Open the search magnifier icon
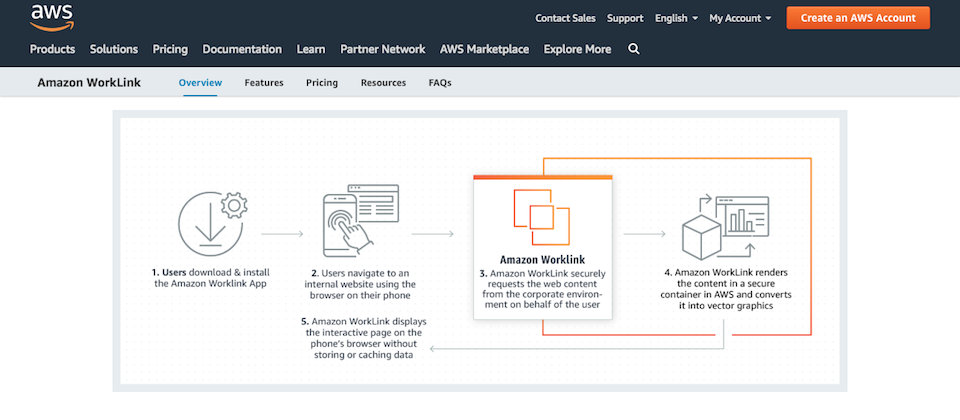960x420 pixels. click(633, 49)
